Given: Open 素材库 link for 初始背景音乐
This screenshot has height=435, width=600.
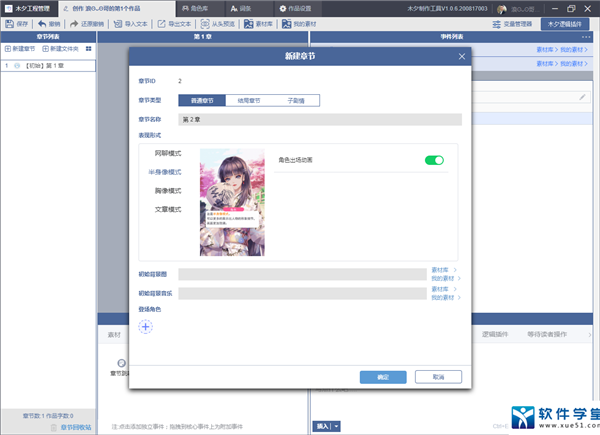Looking at the screenshot, I should [x=444, y=289].
